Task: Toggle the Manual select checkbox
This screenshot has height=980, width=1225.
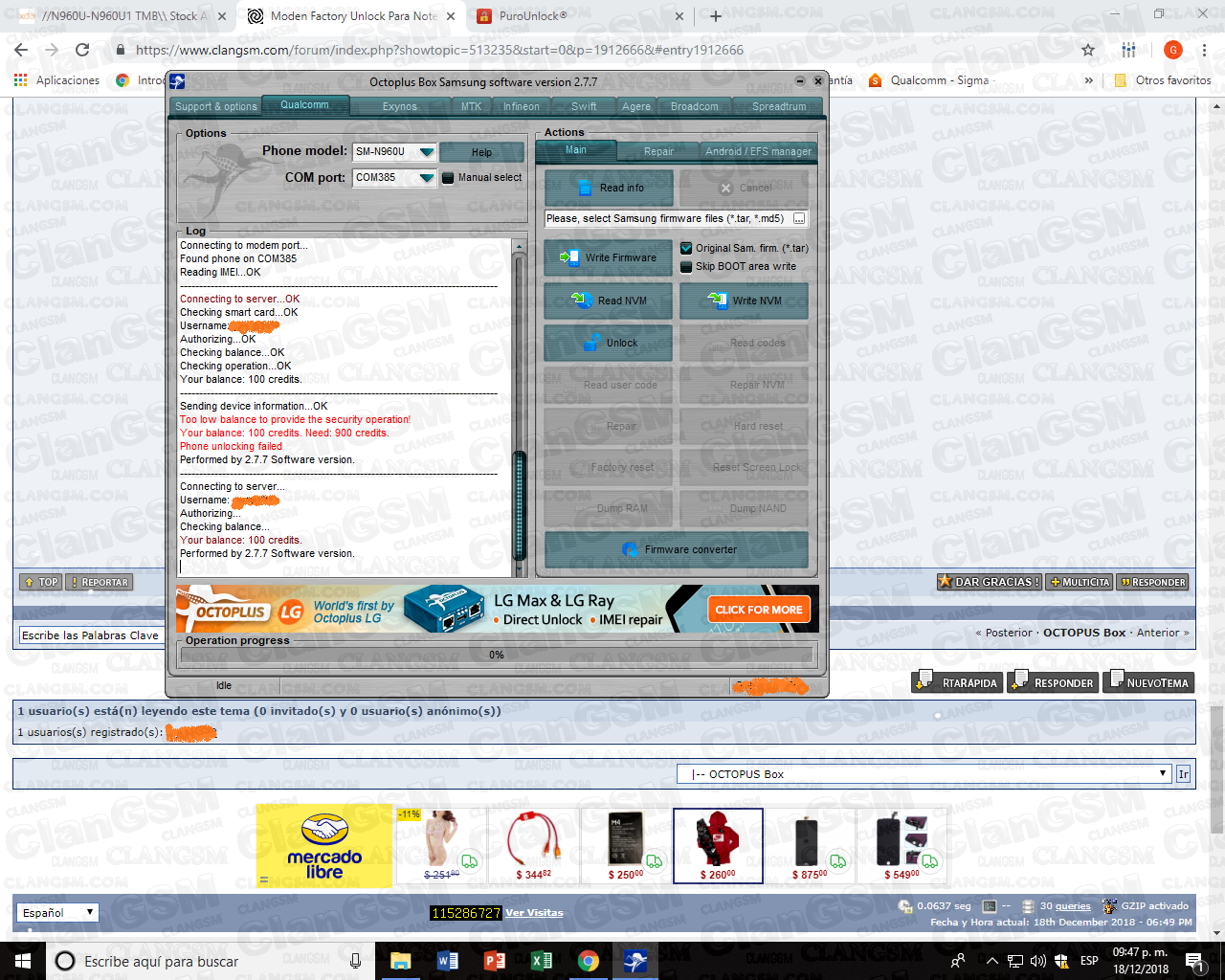Action: pyautogui.click(x=448, y=177)
